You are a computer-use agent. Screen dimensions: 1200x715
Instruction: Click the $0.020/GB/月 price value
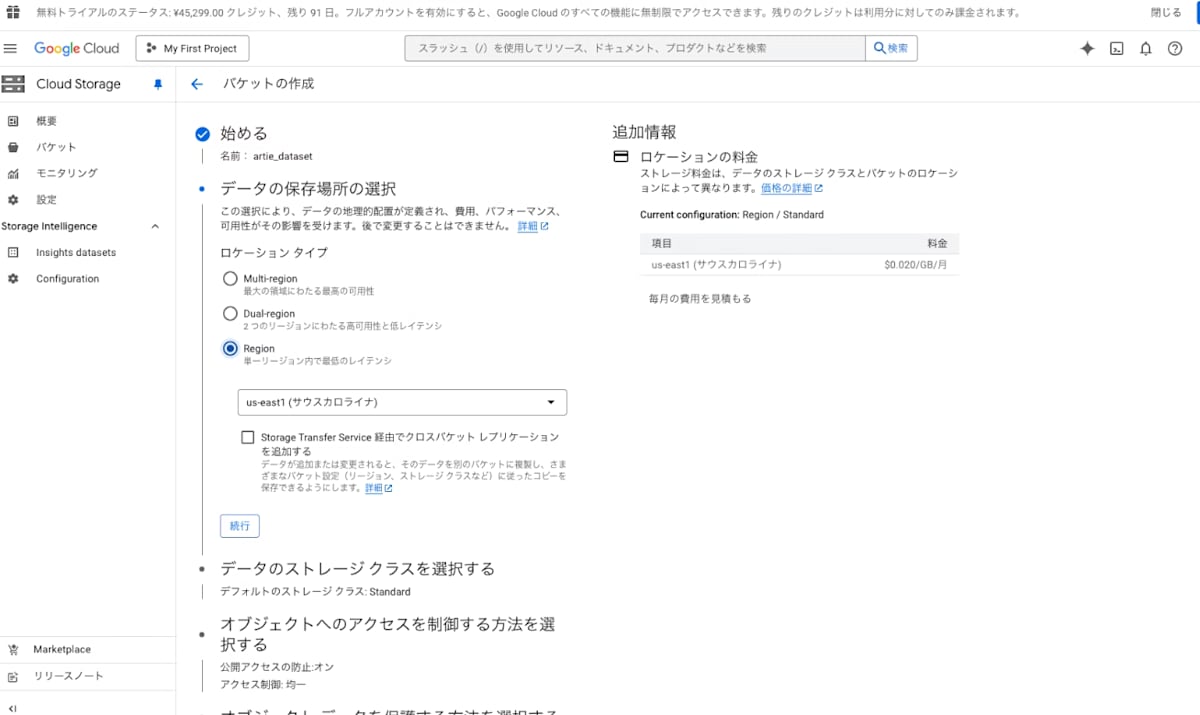click(x=917, y=265)
